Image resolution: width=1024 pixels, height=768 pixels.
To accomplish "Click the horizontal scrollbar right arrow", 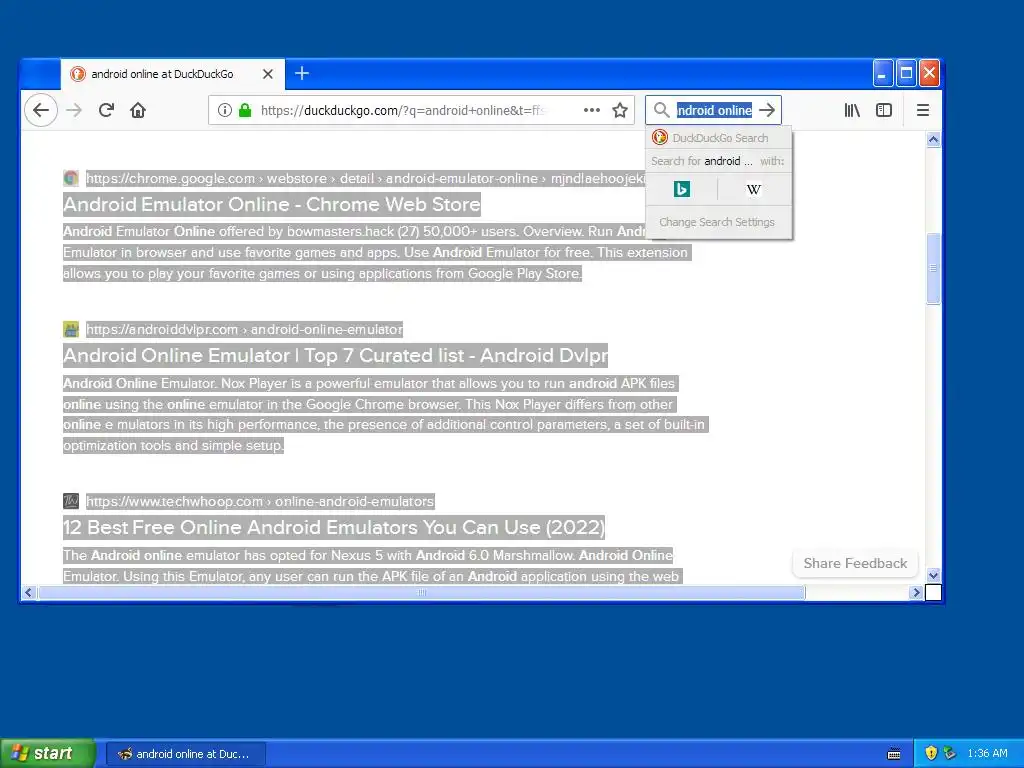I will tap(916, 592).
